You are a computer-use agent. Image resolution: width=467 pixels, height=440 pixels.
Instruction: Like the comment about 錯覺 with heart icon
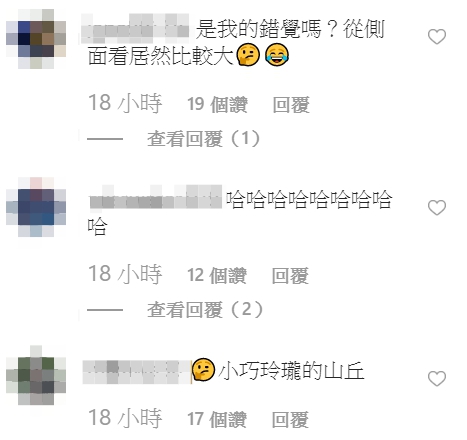pyautogui.click(x=437, y=37)
